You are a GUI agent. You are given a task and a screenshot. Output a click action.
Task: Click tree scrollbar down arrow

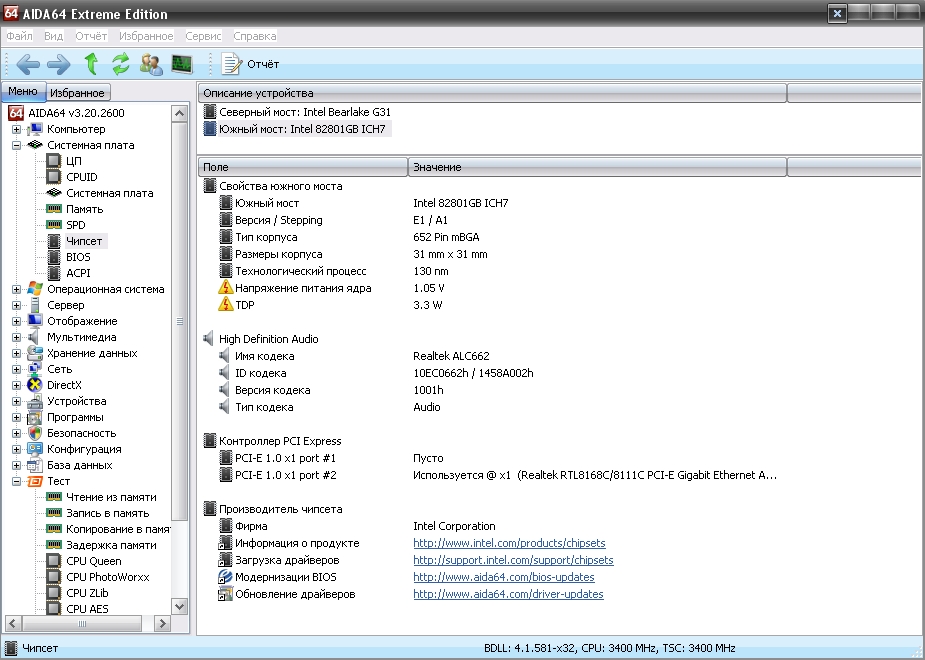pos(180,606)
